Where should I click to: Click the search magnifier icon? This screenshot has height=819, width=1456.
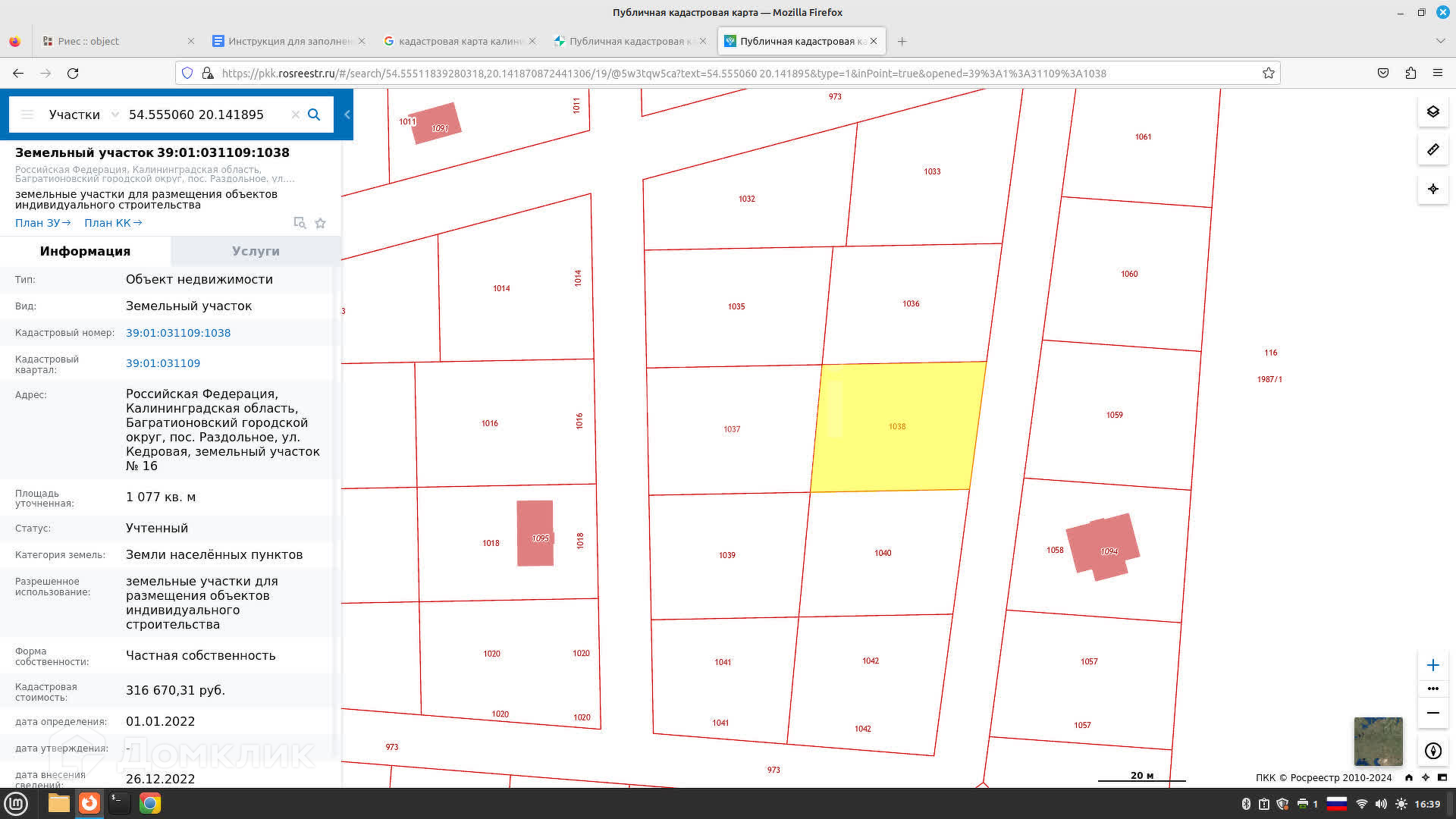click(314, 115)
